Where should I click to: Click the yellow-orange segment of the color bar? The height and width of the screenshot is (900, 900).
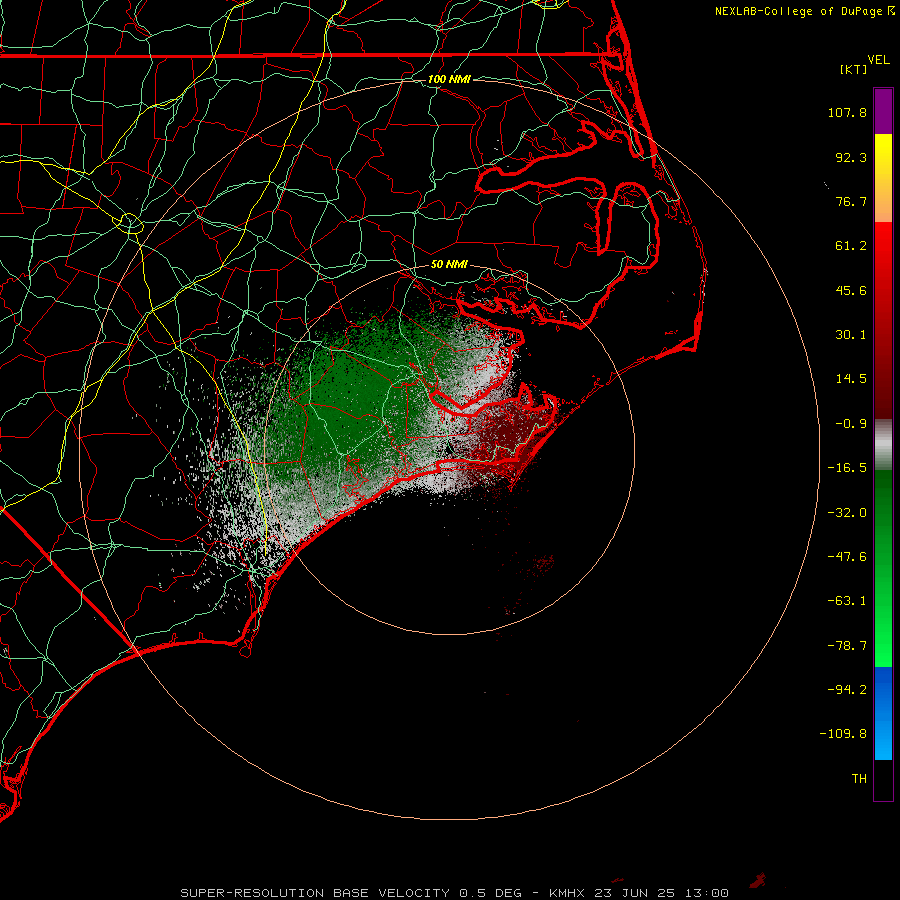tap(883, 178)
